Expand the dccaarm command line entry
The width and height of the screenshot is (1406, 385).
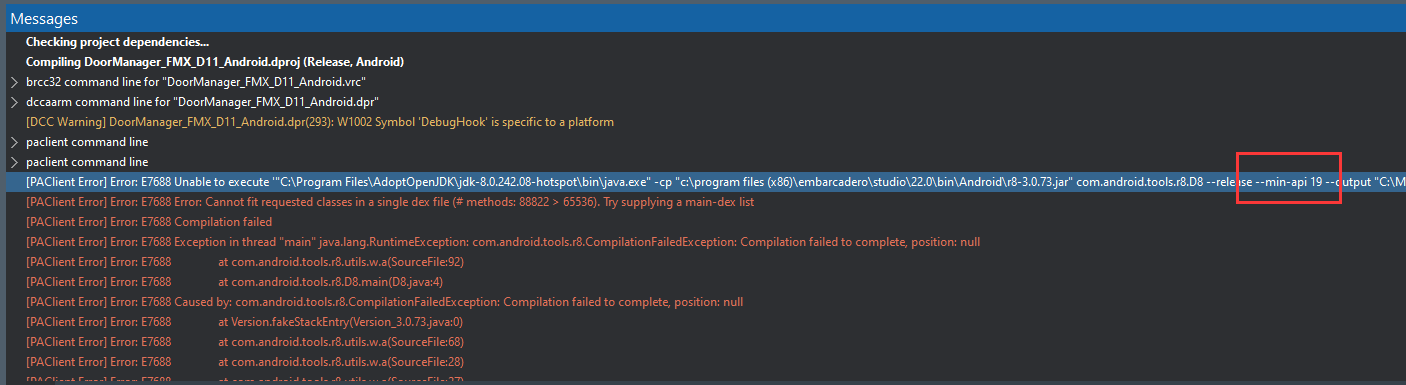pos(13,102)
